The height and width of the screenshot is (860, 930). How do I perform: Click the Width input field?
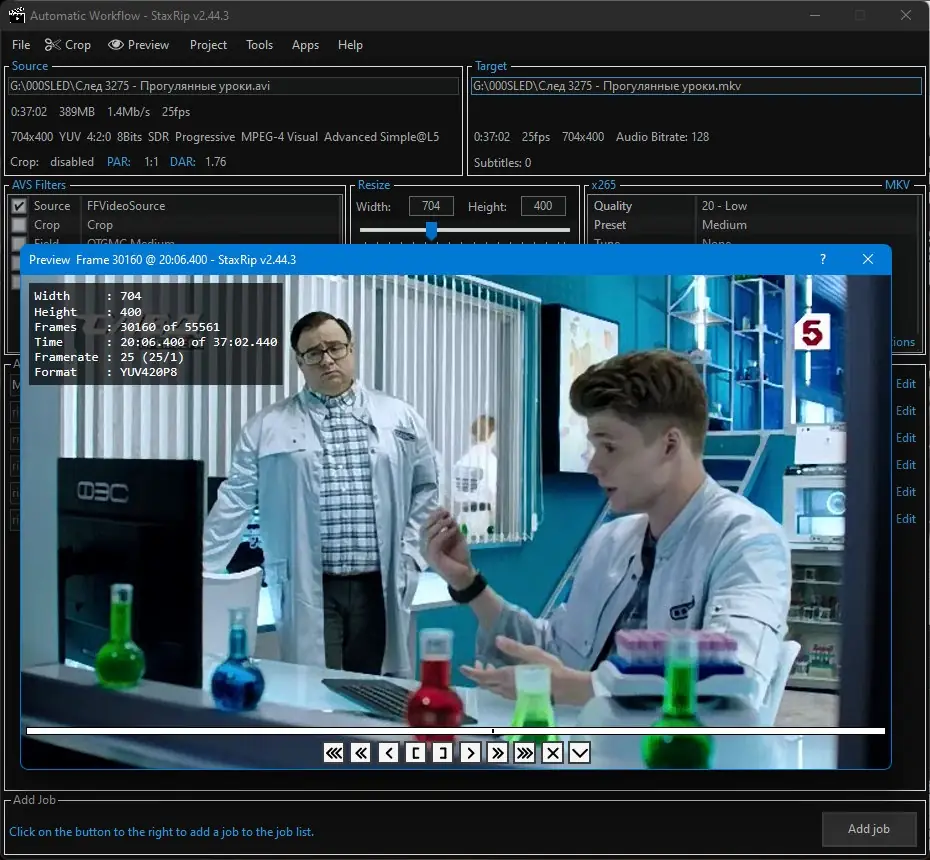tap(431, 206)
